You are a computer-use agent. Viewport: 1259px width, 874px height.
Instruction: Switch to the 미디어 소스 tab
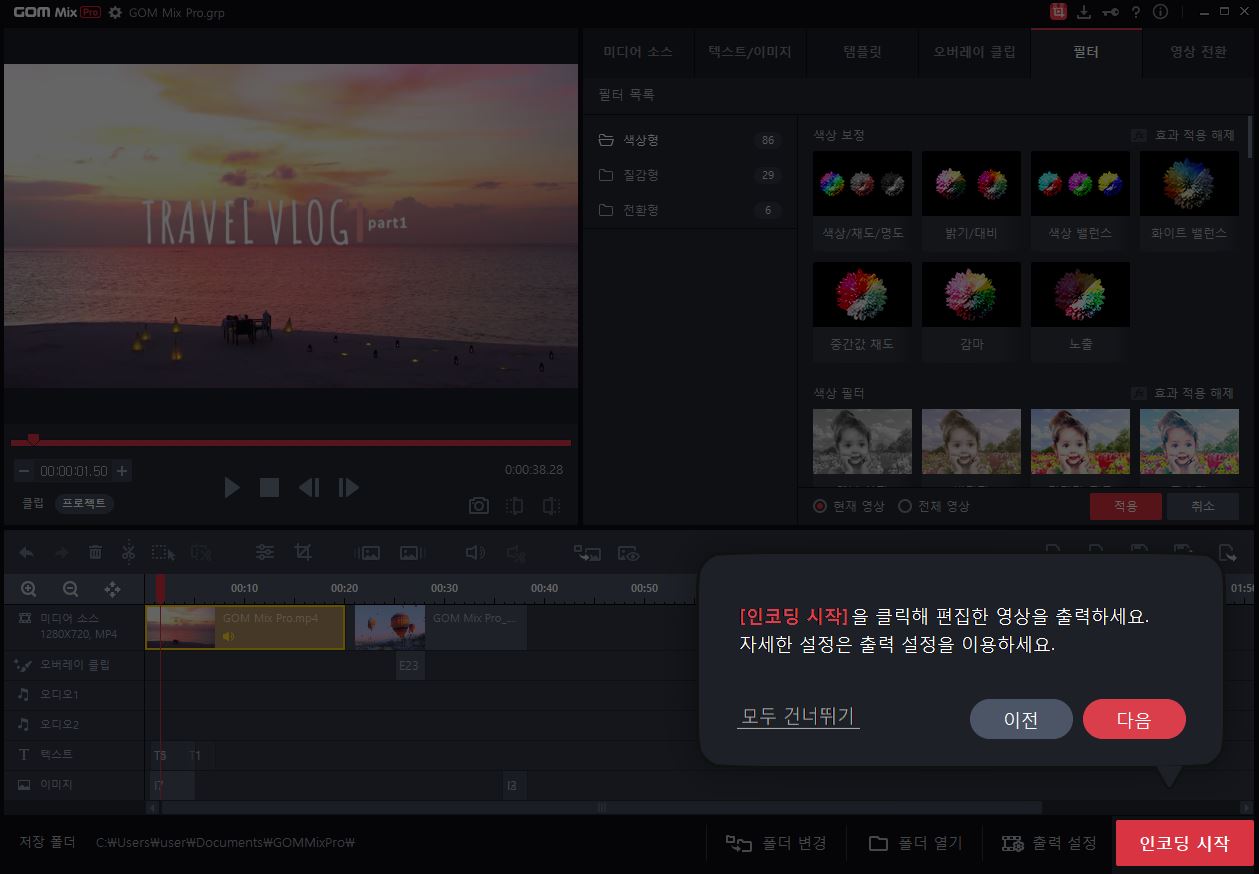tap(638, 52)
